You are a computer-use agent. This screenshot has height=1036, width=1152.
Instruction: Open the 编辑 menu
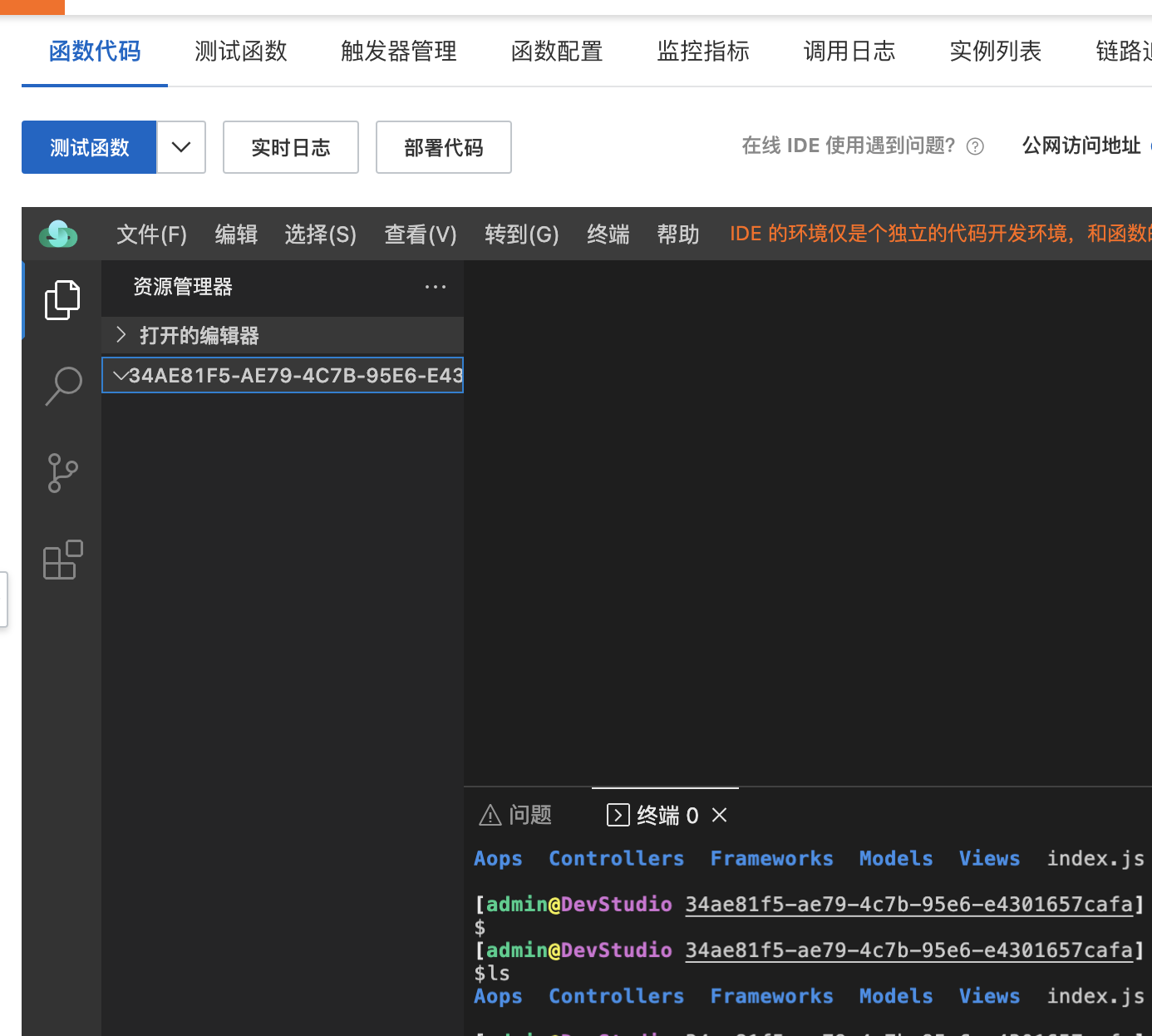[x=236, y=234]
